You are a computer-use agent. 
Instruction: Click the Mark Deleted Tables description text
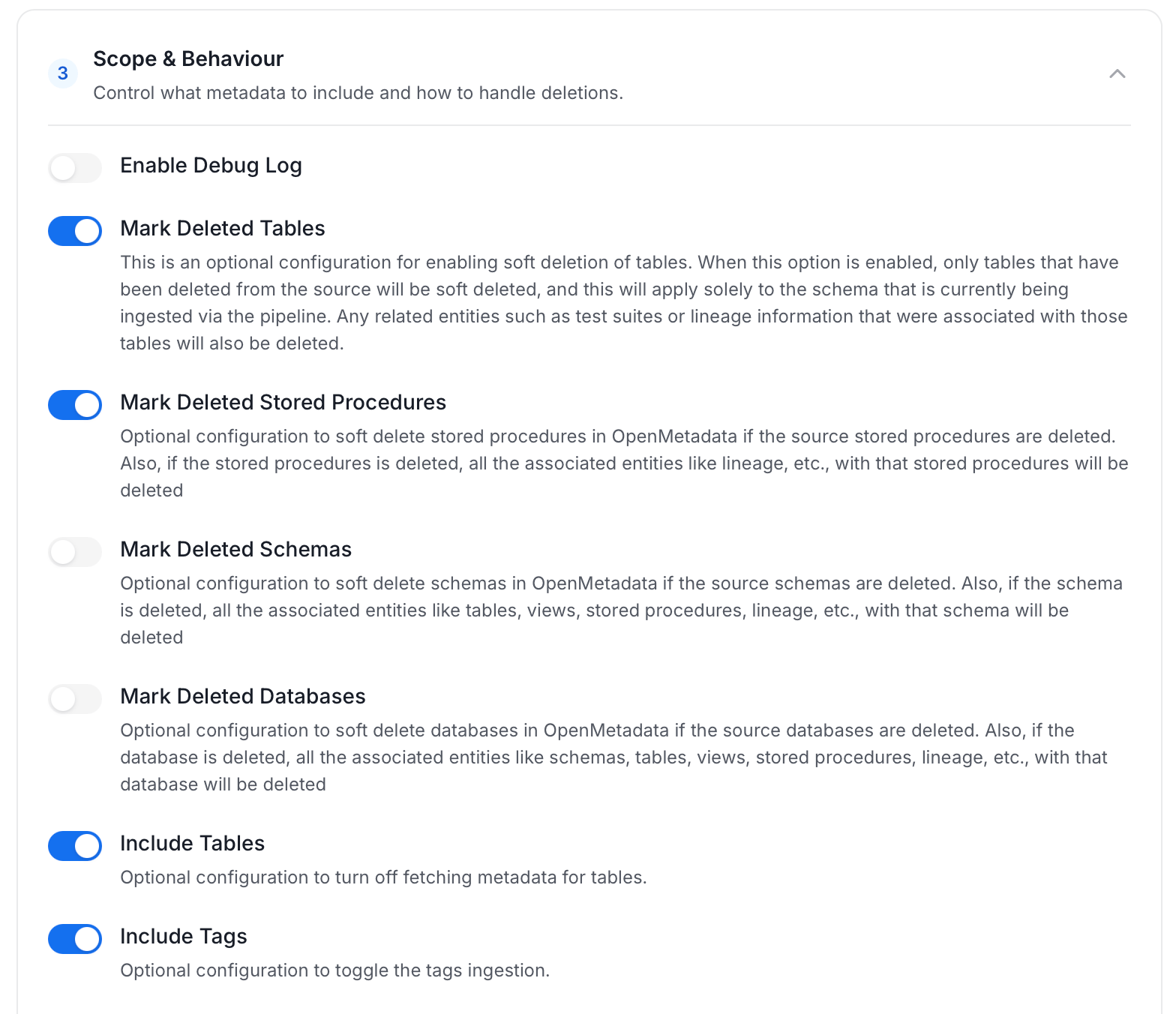click(x=624, y=303)
